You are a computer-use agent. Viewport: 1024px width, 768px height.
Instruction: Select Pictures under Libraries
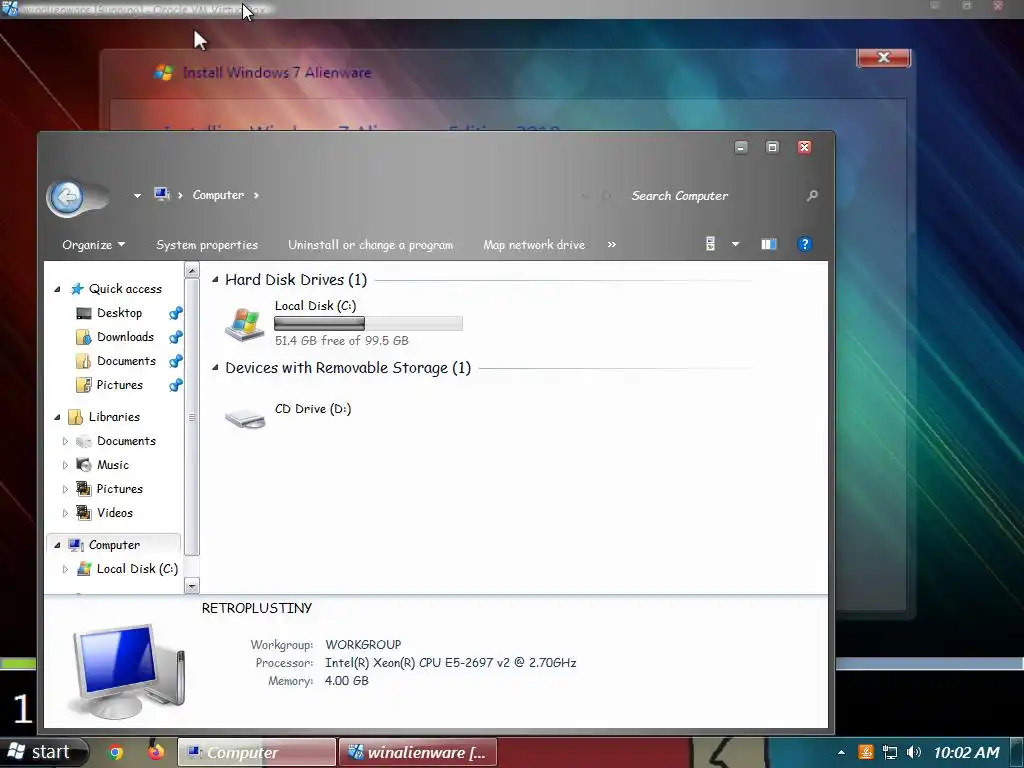point(120,489)
